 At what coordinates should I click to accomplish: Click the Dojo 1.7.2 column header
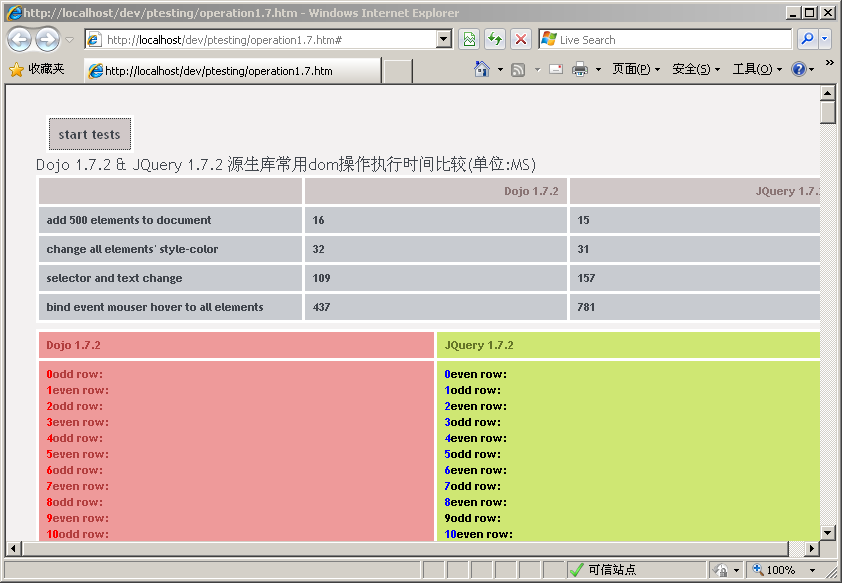(435, 191)
